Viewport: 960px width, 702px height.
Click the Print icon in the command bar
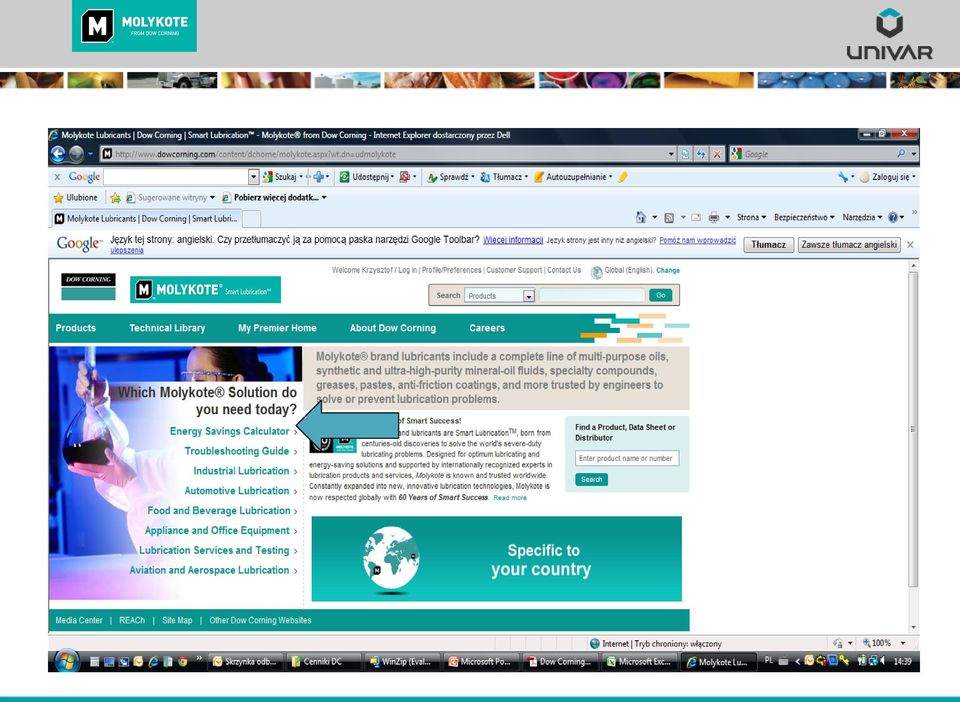pyautogui.click(x=713, y=217)
